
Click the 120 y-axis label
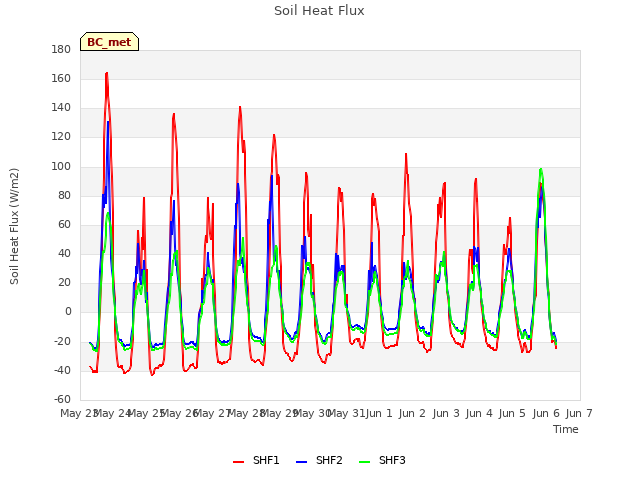61,137
